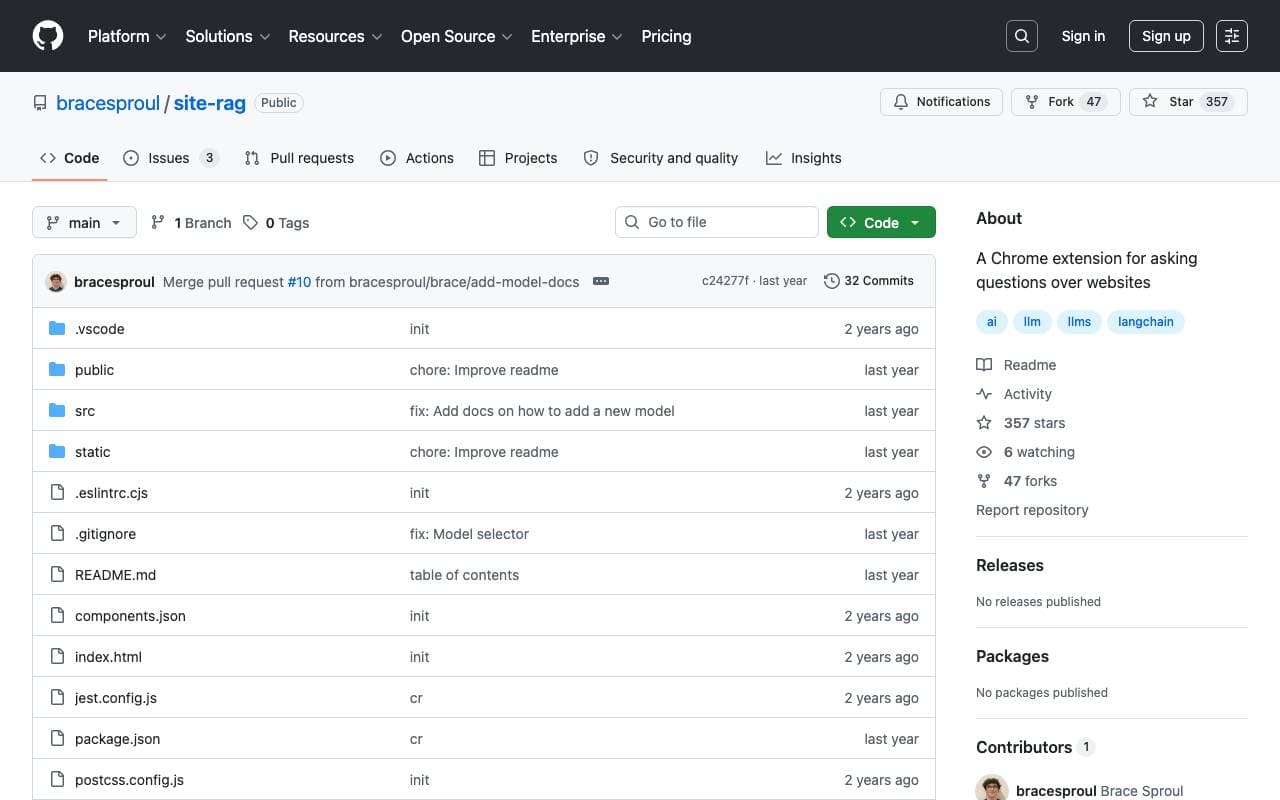Open the green Code dropdown button

(881, 222)
